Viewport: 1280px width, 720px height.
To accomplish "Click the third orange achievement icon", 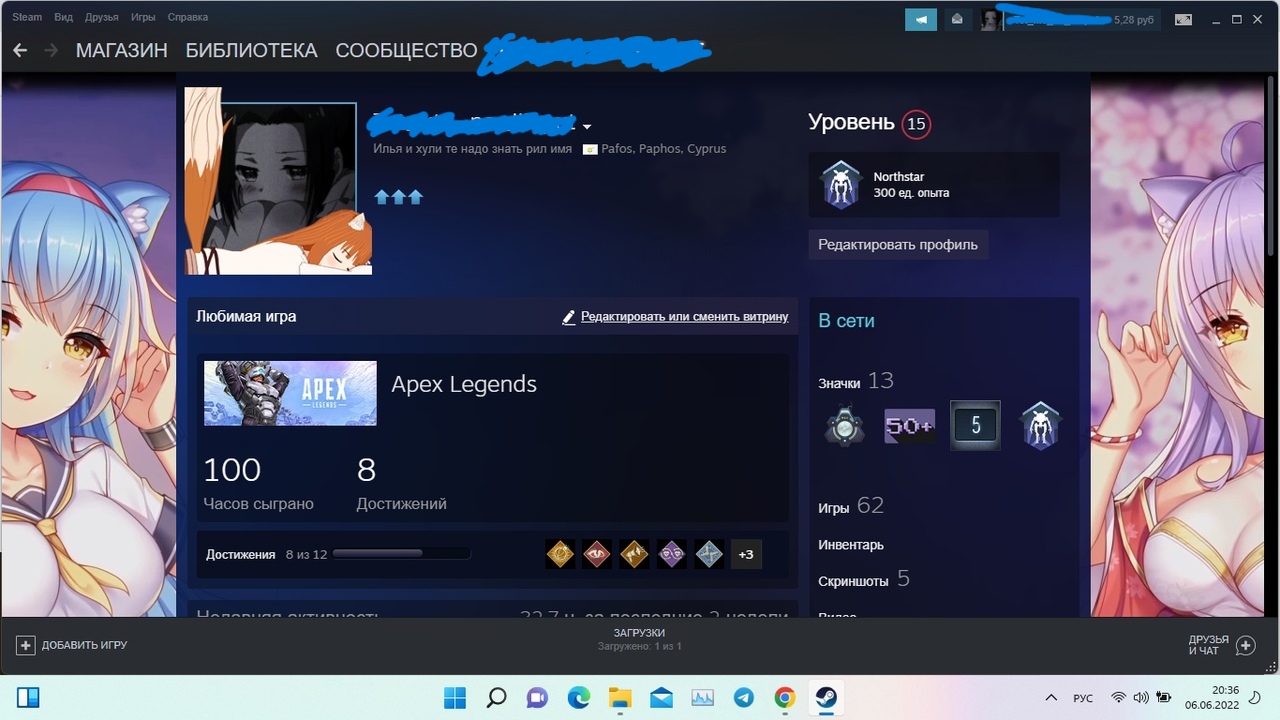I will point(634,554).
